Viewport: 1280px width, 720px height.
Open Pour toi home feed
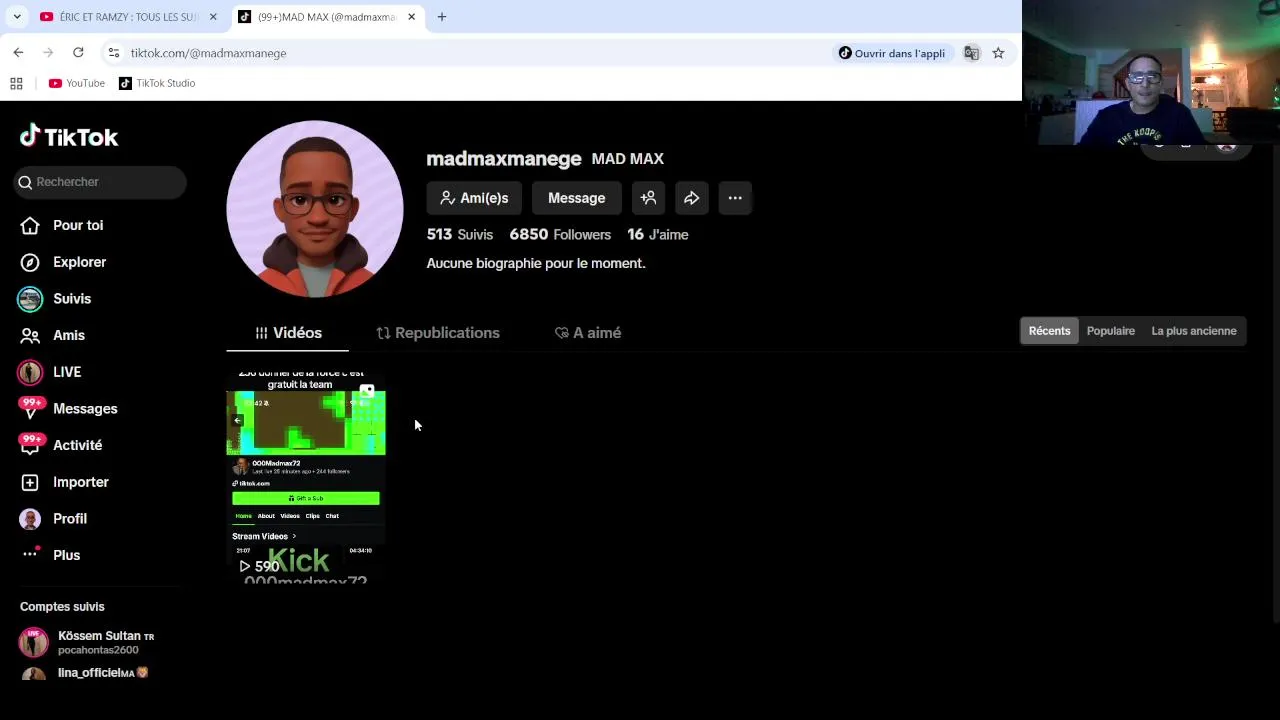[61, 225]
